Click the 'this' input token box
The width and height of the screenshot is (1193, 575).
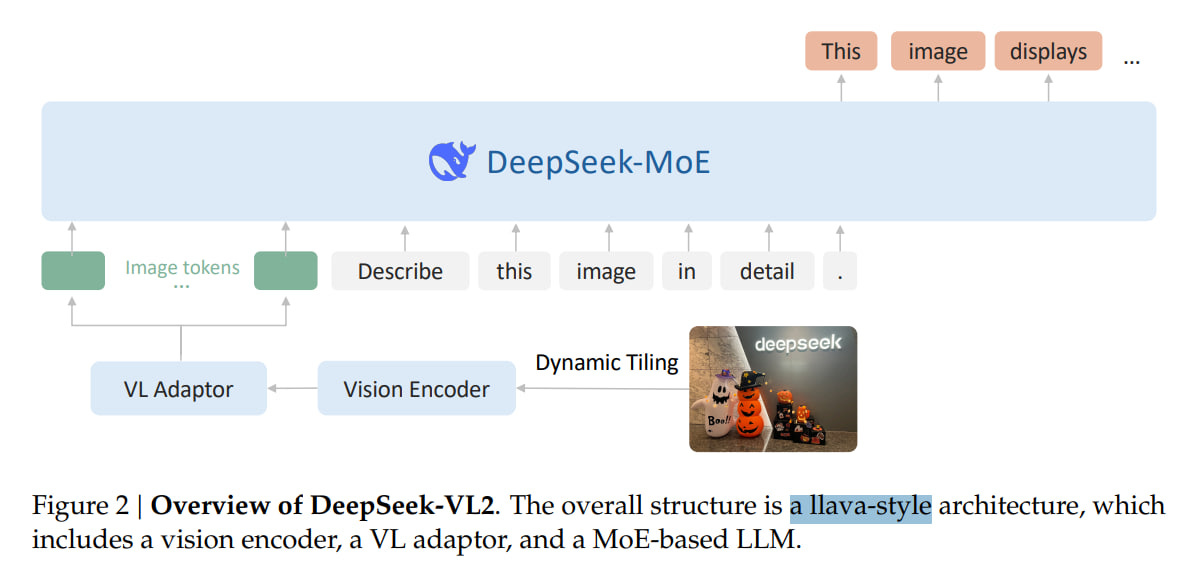pos(514,271)
